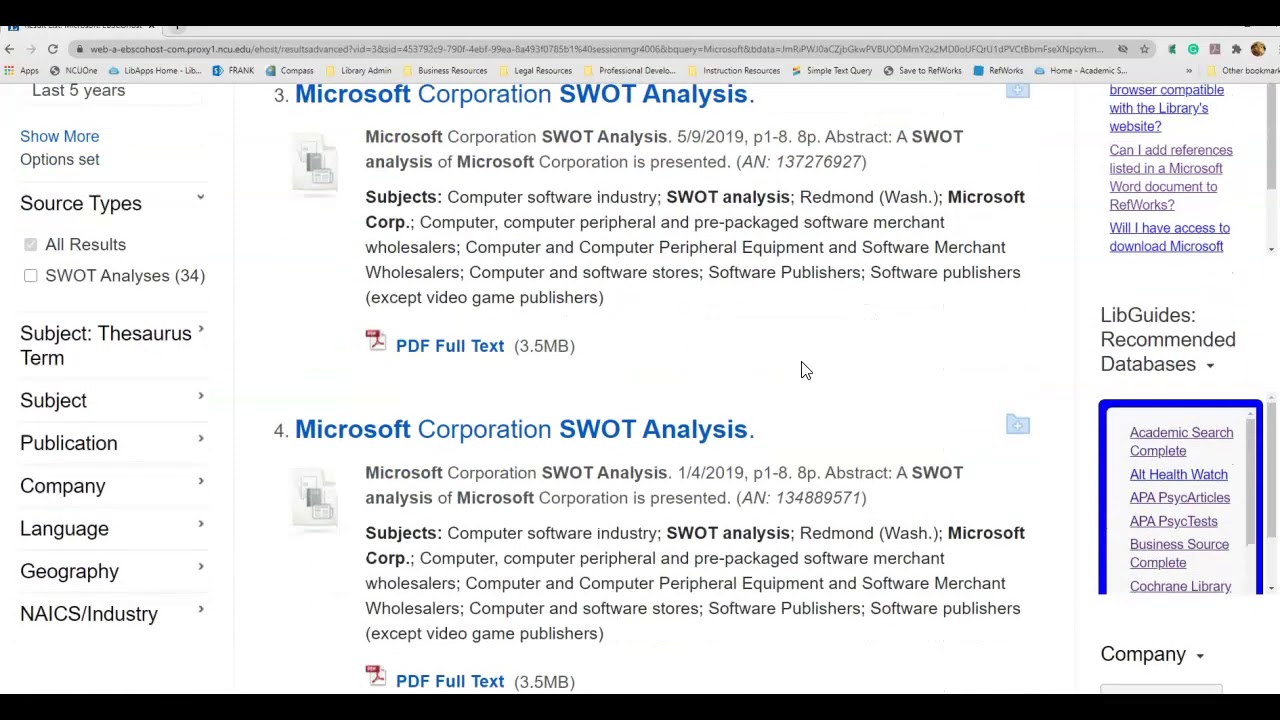This screenshot has height=720, width=1280.
Task: Toggle the All Results checkbox
Action: [x=31, y=245]
